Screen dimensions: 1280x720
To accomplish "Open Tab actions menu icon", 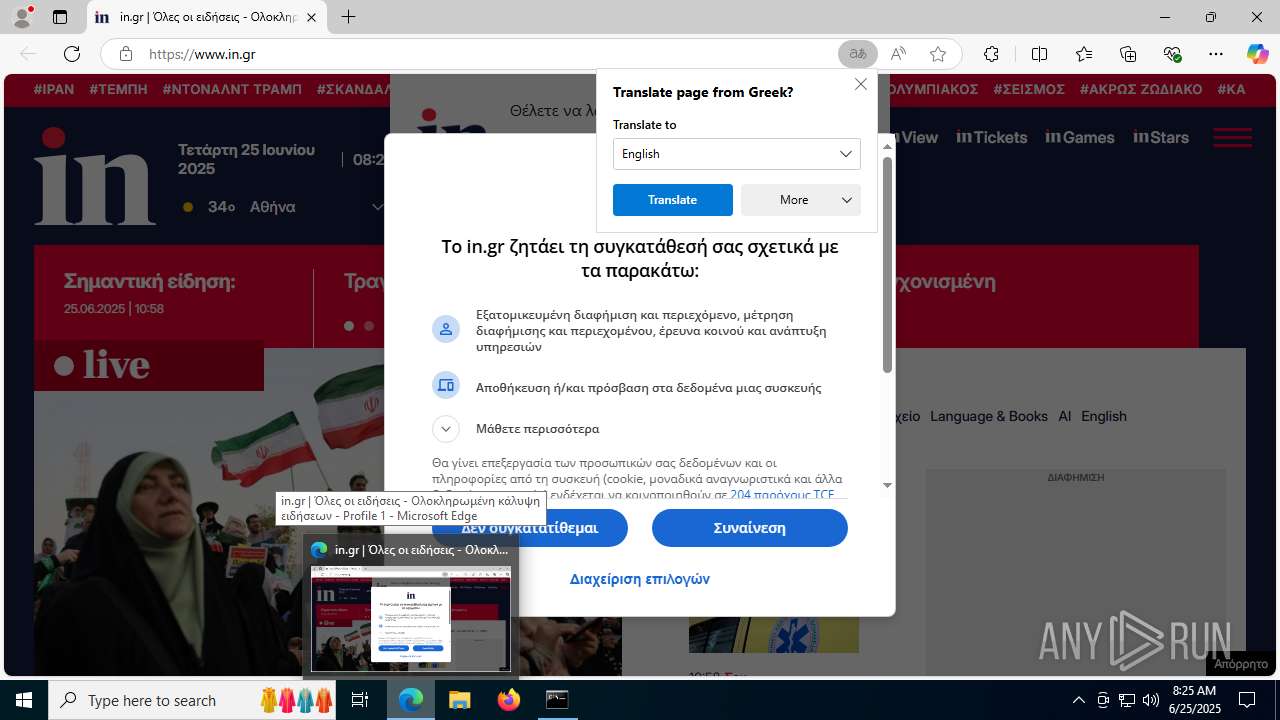I will click(60, 17).
